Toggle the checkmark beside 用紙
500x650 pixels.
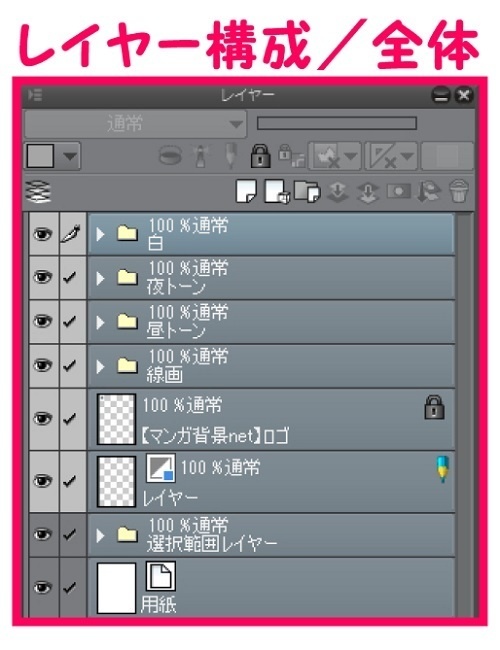pos(71,587)
